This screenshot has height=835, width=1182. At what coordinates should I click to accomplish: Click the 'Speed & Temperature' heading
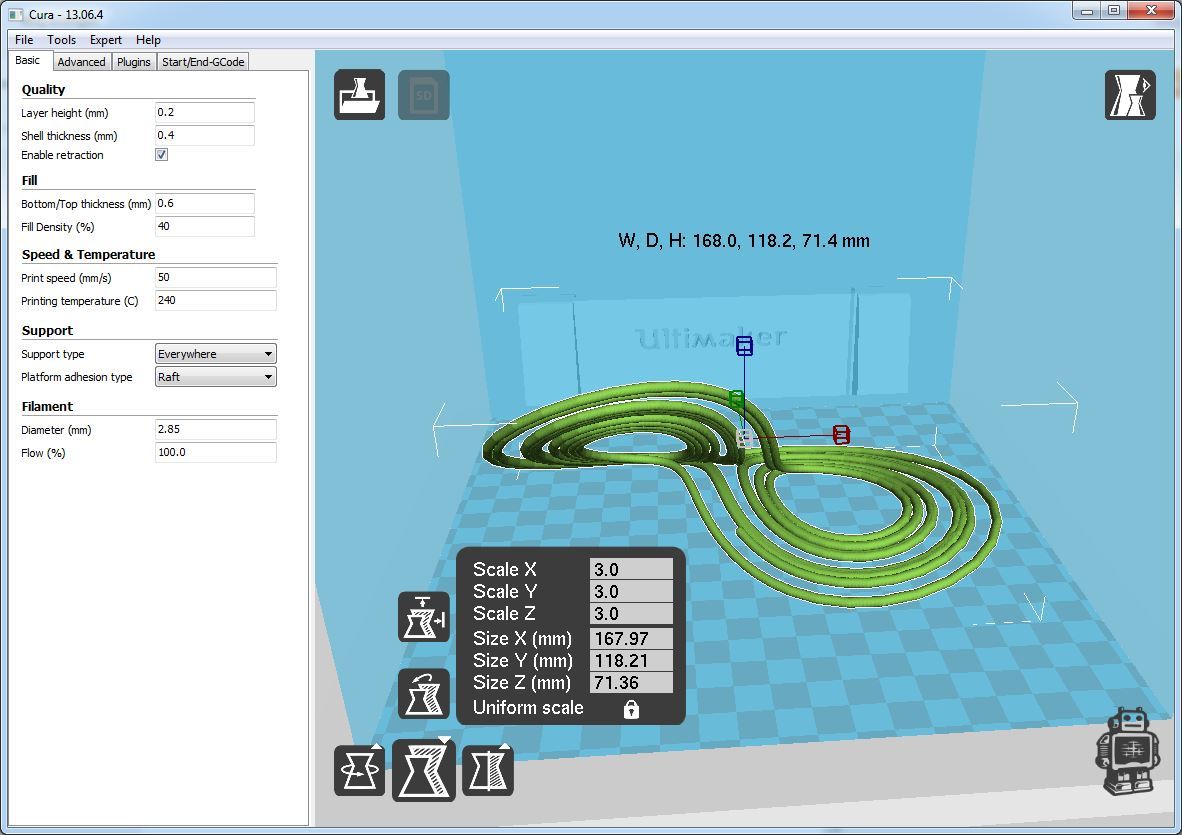88,255
